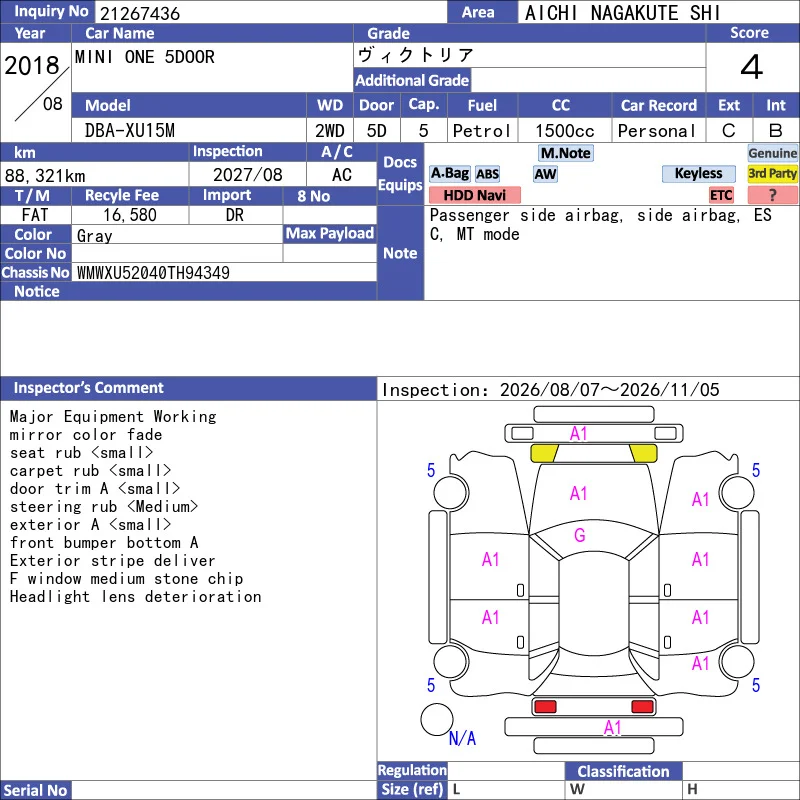Click the red left tail light
The width and height of the screenshot is (800, 800).
544,707
